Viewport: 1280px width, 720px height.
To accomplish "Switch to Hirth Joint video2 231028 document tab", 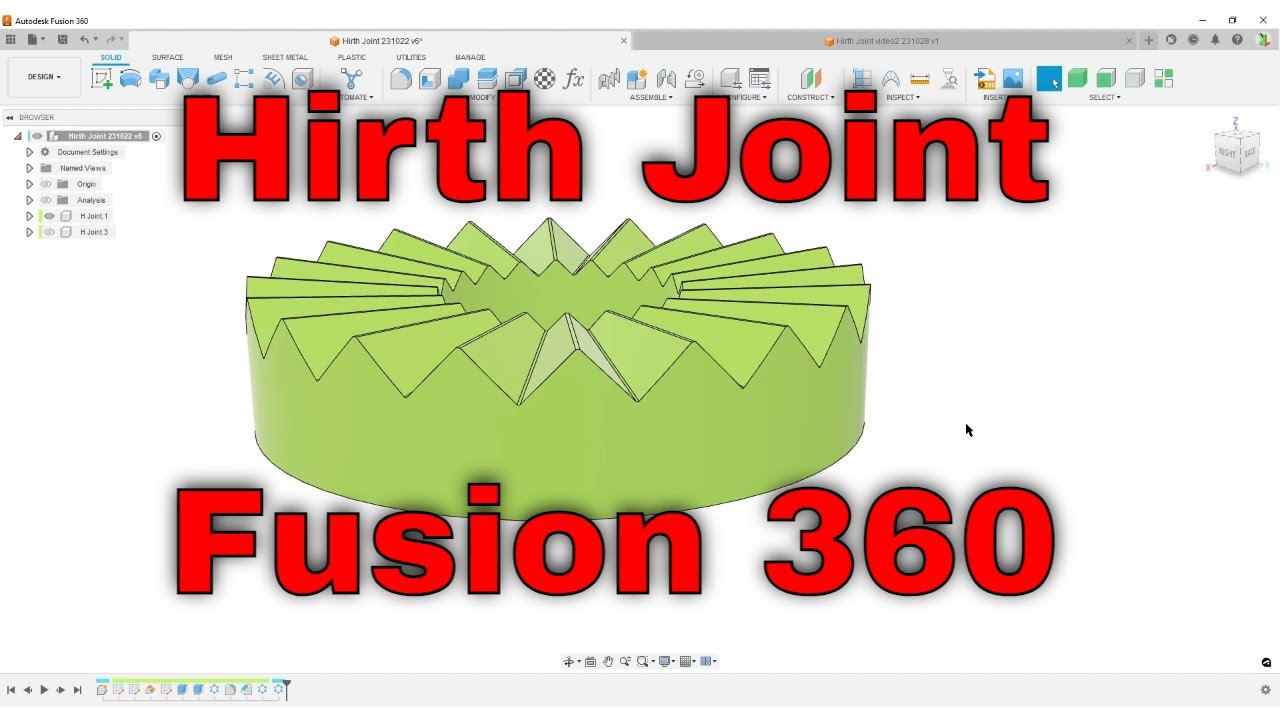I will click(x=880, y=41).
